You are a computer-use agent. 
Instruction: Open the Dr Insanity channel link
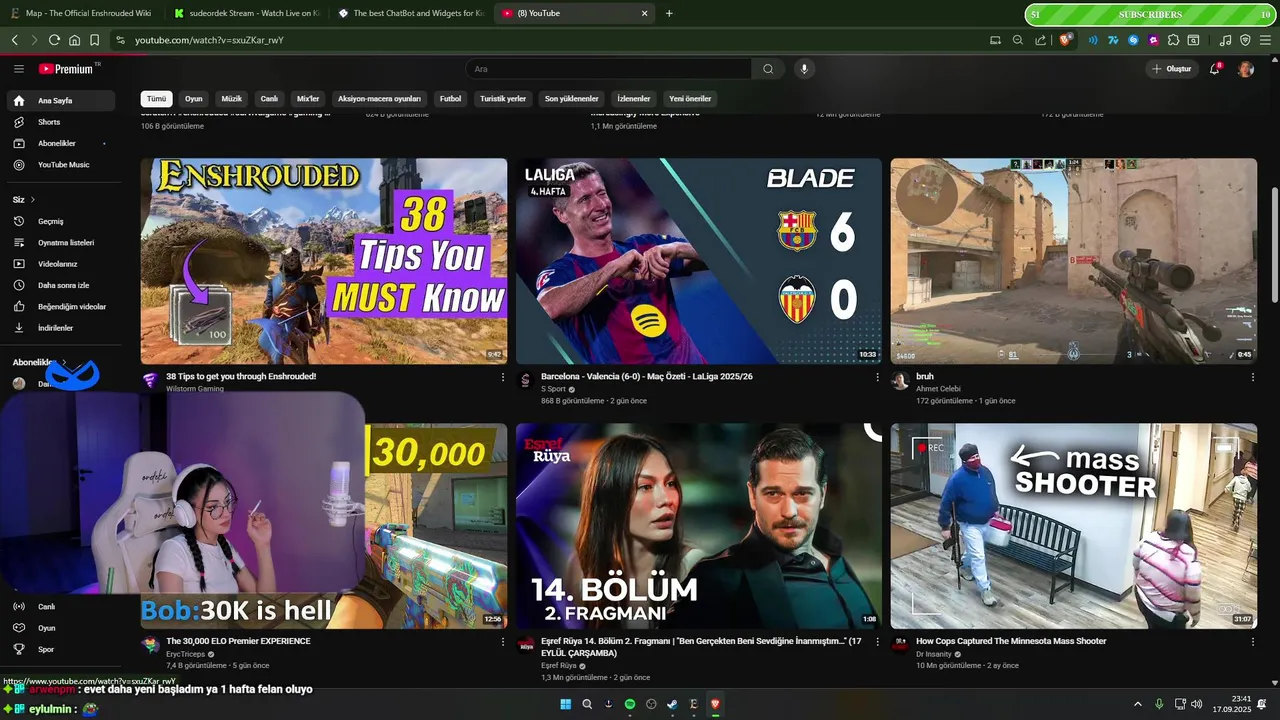(934, 654)
